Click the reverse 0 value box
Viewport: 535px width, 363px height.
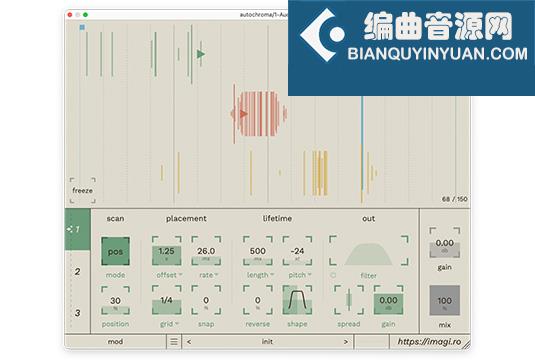(258, 300)
